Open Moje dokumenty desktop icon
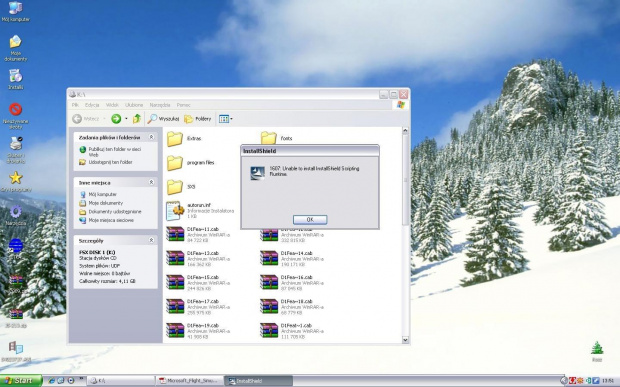This screenshot has height=387, width=620. [15, 49]
